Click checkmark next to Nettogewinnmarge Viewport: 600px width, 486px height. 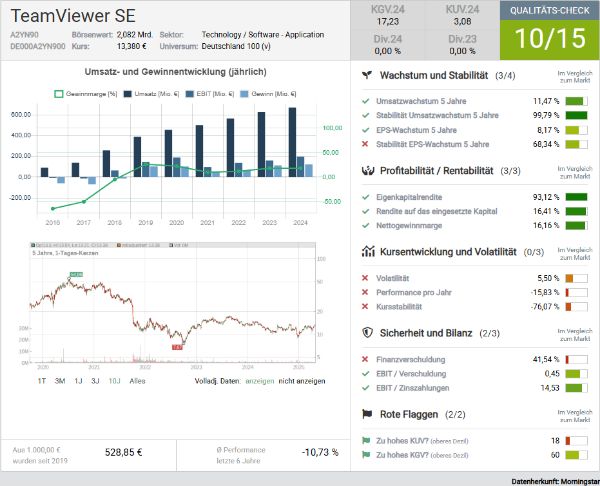click(x=365, y=226)
